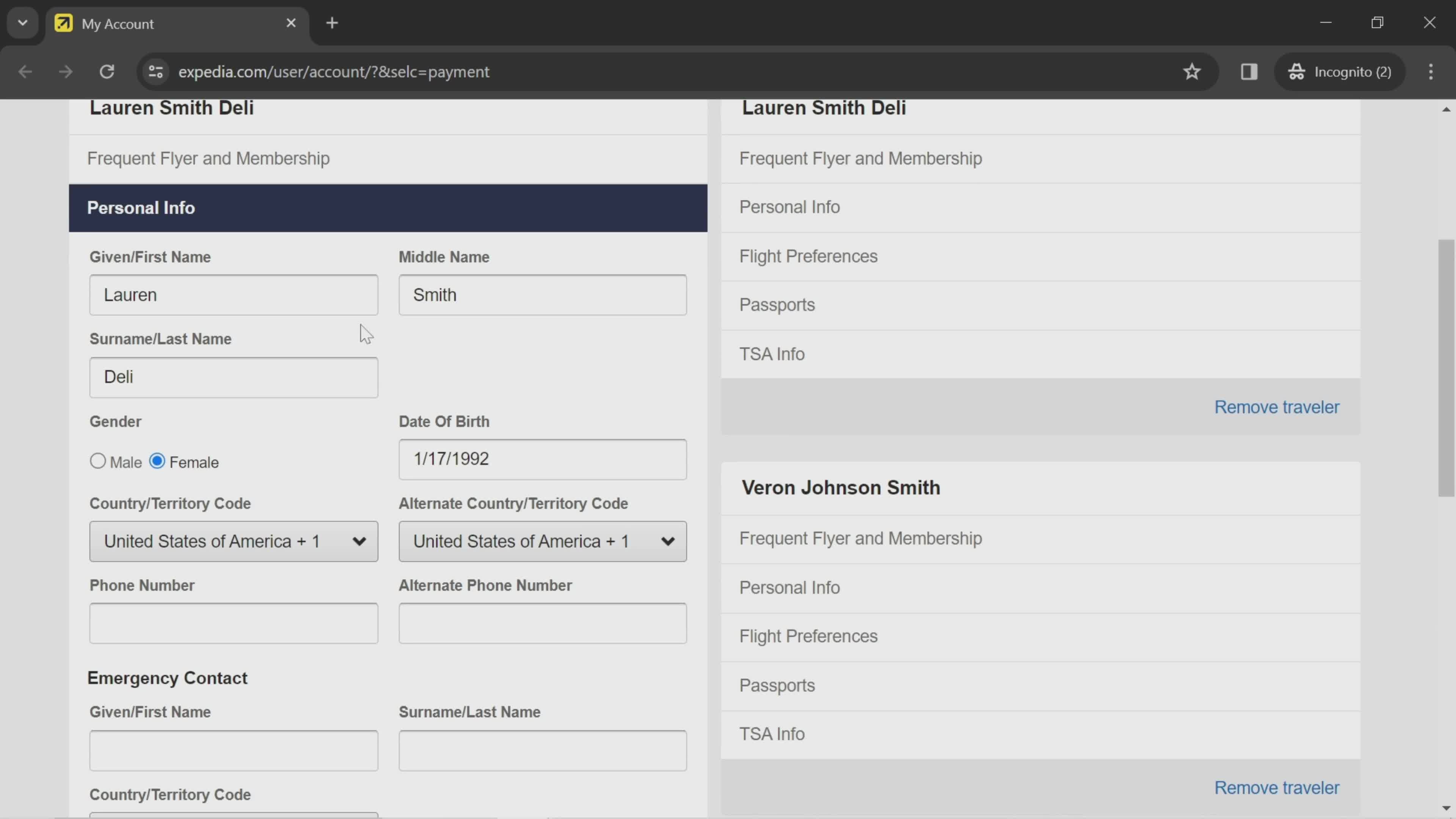Expand Lauren's Passports section

click(x=1040, y=305)
